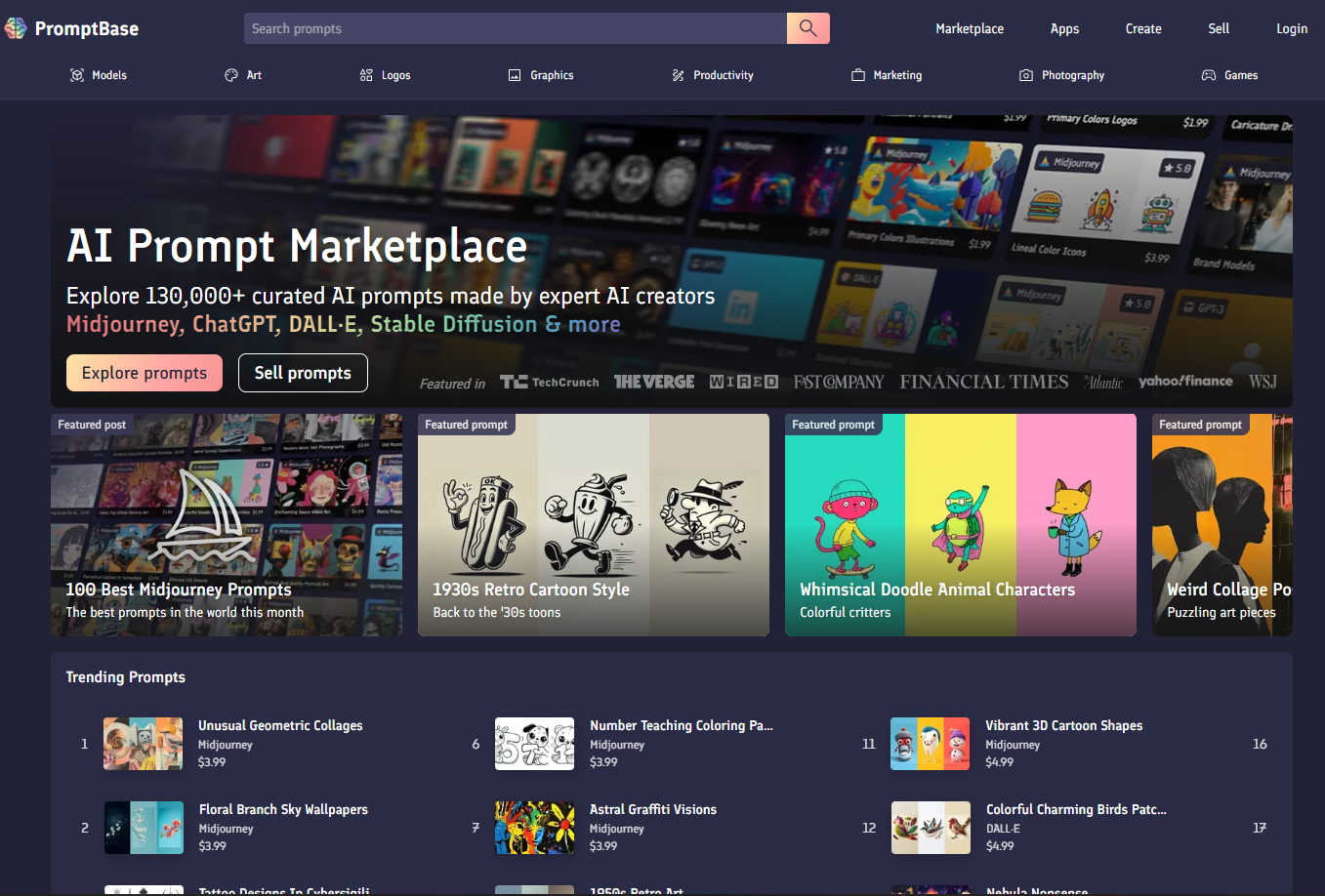Screen dimensions: 1325x896
Task: Click the Photography camera icon
Action: click(x=1026, y=75)
